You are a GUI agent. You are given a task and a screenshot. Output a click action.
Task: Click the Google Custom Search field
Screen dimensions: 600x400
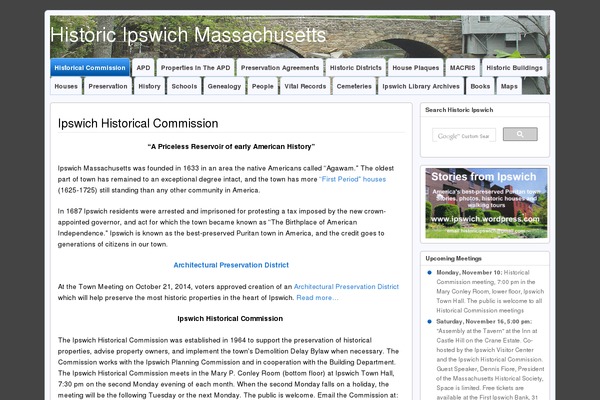pyautogui.click(x=464, y=136)
